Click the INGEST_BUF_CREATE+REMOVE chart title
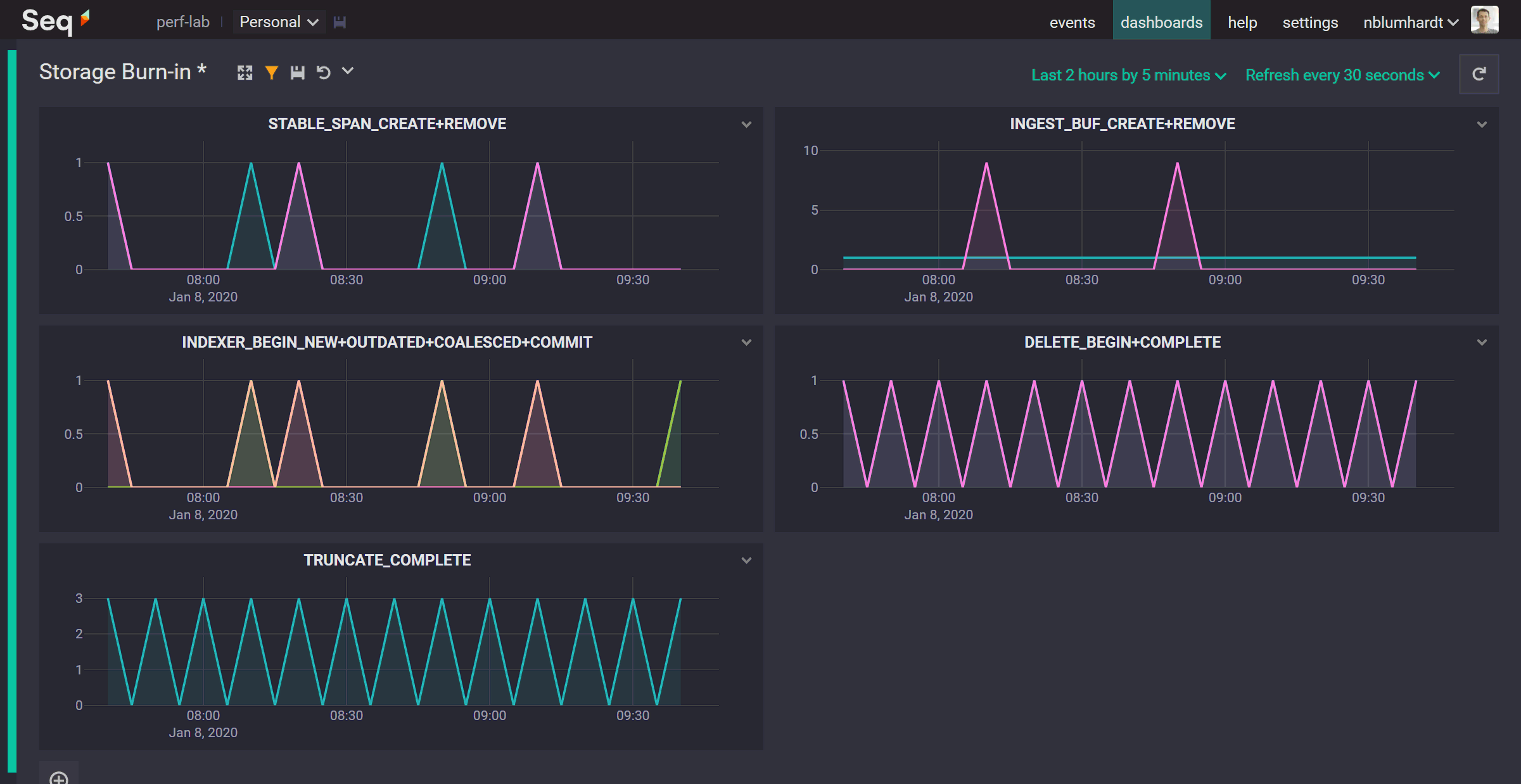1521x784 pixels. (x=1123, y=123)
